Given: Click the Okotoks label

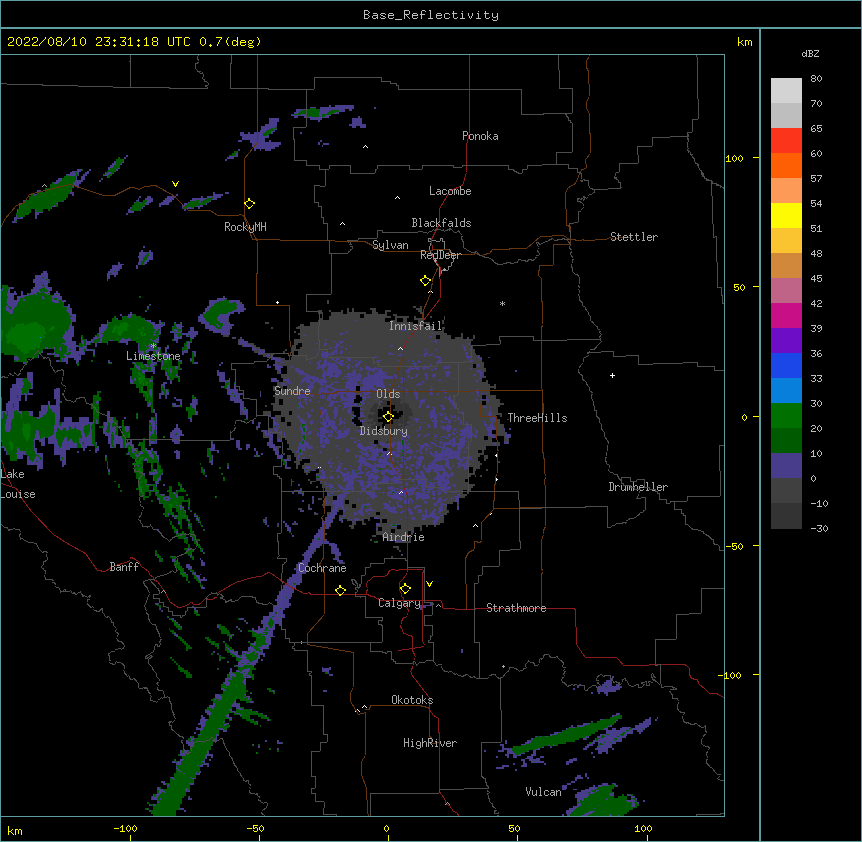Looking at the screenshot, I should pyautogui.click(x=412, y=700).
